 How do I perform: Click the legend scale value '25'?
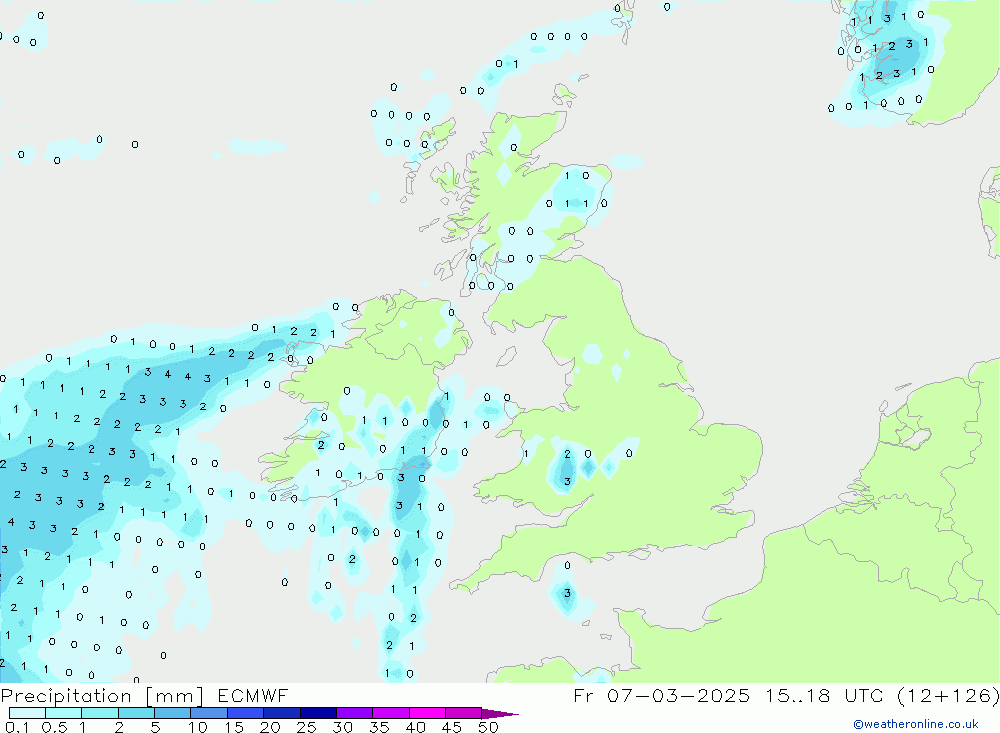306,727
